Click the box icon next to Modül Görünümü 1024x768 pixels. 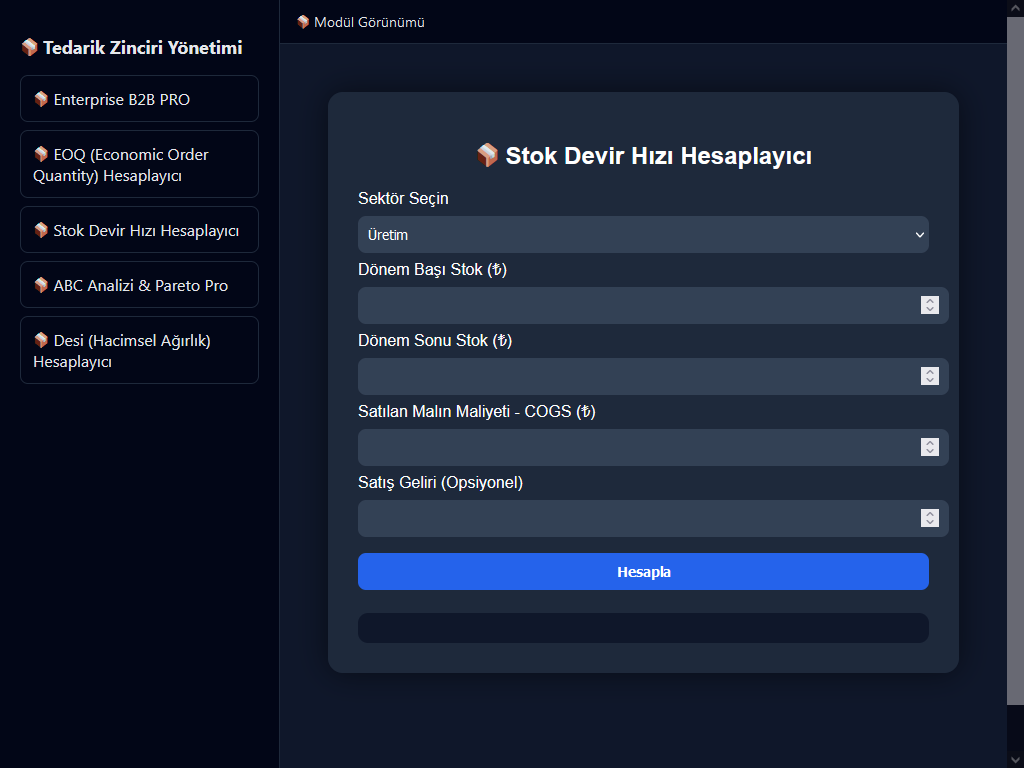click(x=303, y=22)
